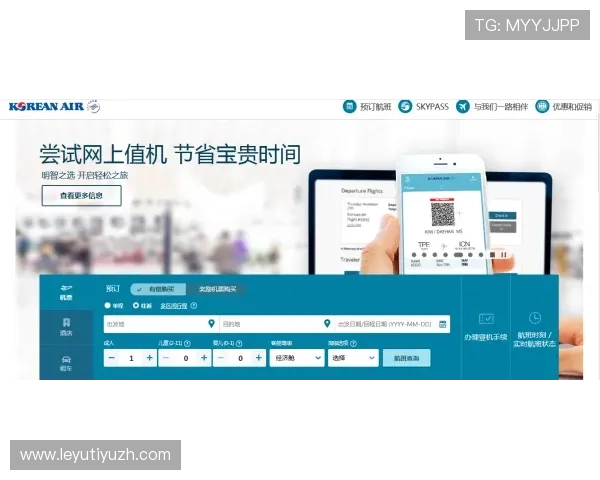This screenshot has width=600, height=480.
Task: Decrease the 儿童 child passenger count
Action: point(166,358)
